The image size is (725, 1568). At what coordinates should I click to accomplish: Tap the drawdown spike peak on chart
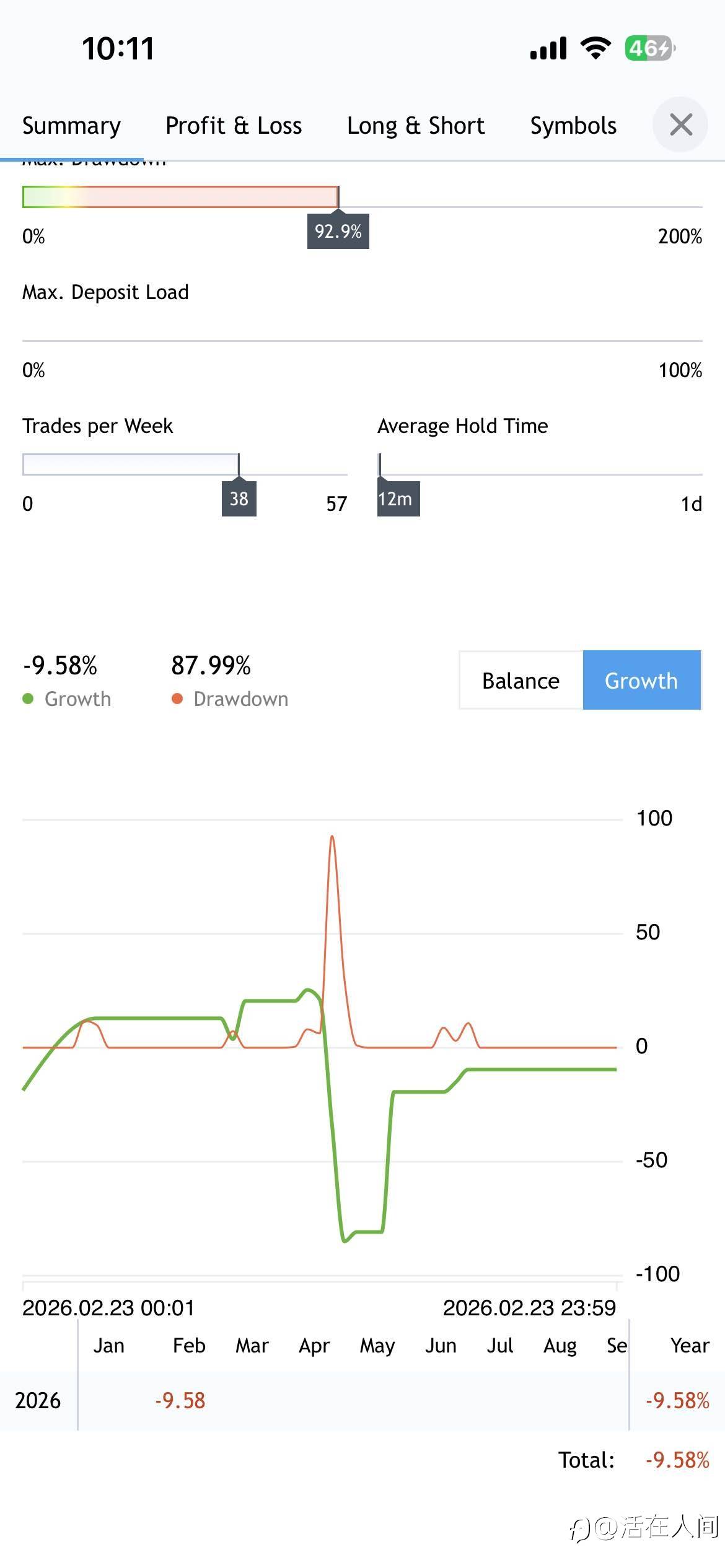tap(332, 838)
